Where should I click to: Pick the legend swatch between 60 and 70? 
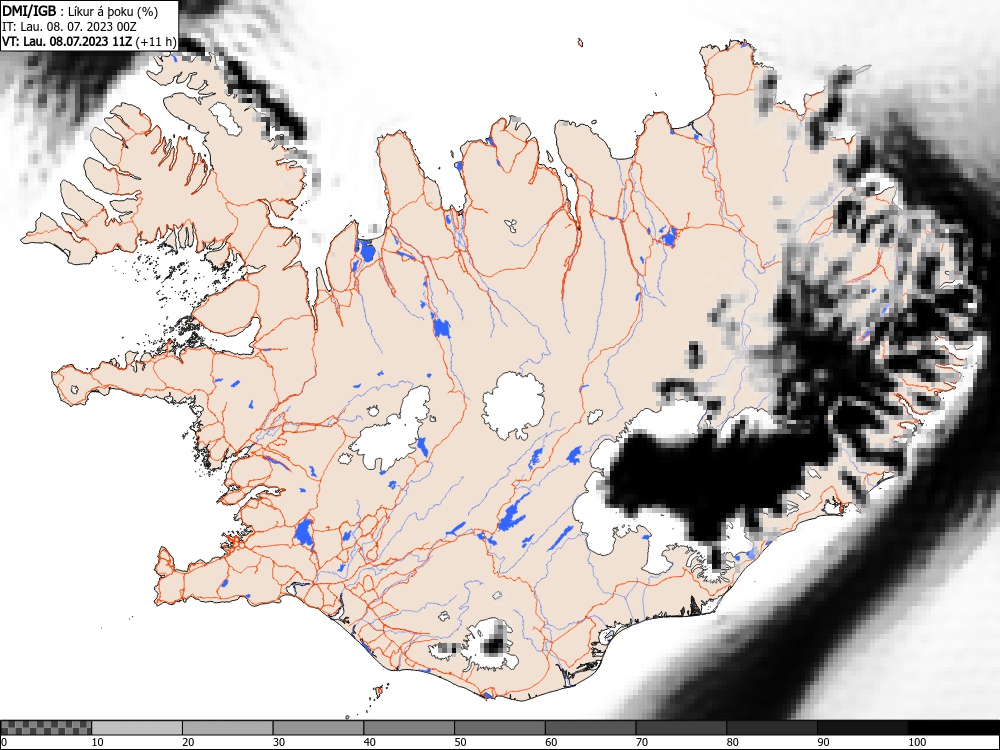click(591, 728)
